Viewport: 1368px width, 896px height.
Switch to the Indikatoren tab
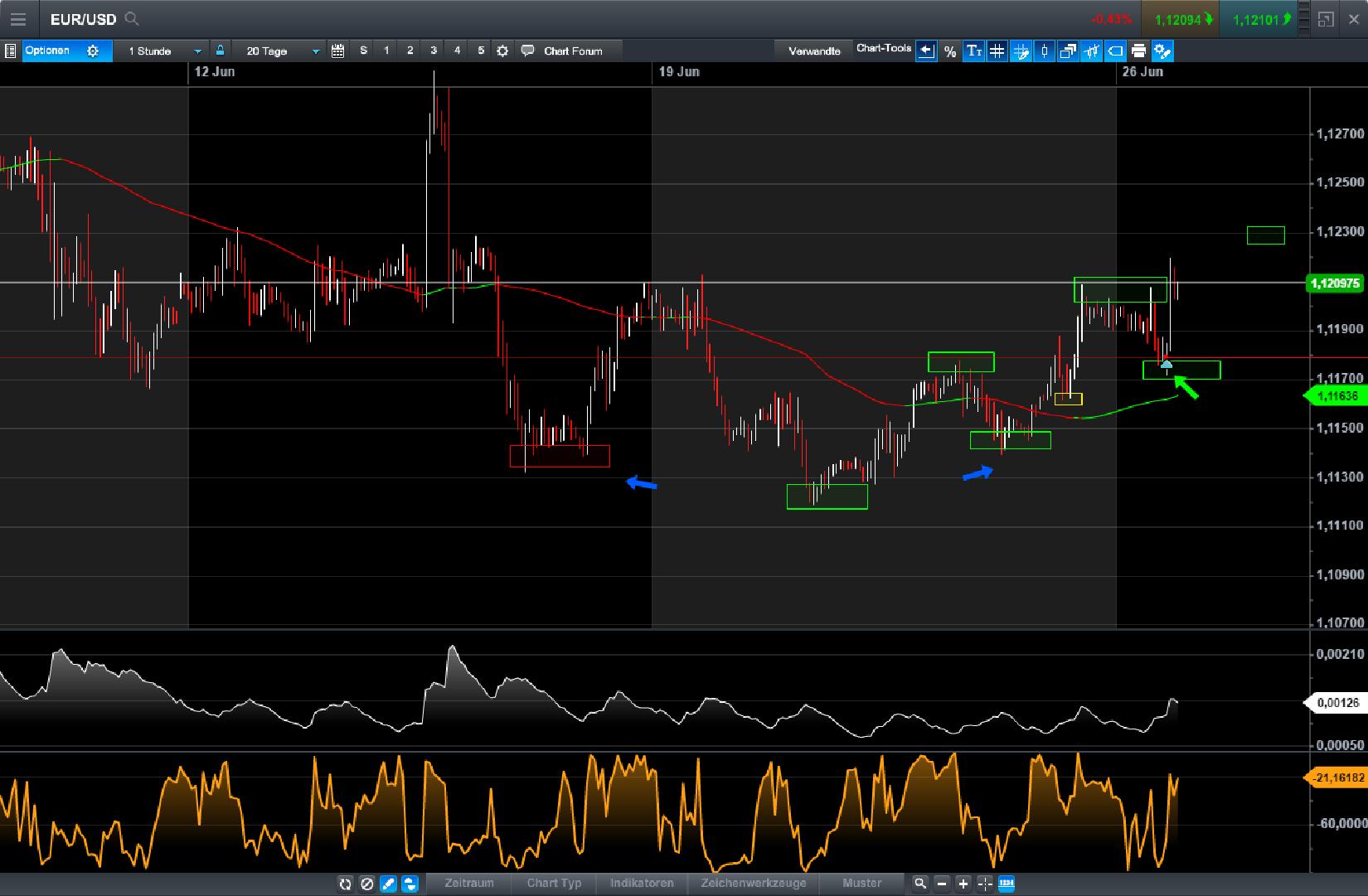(642, 884)
